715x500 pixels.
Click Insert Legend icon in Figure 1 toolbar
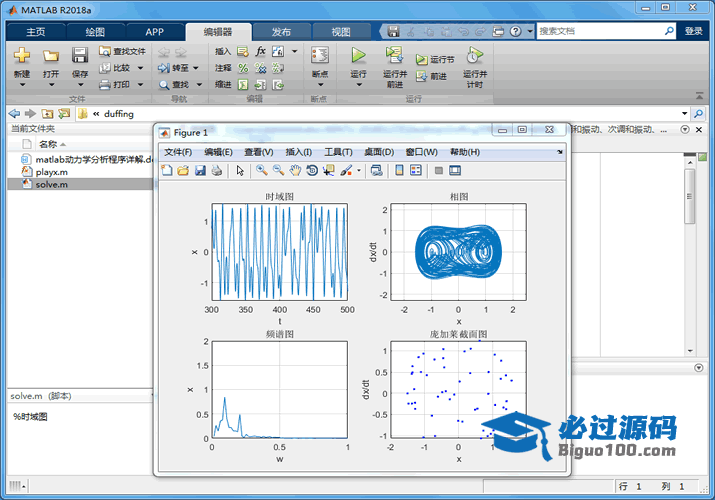[x=416, y=170]
